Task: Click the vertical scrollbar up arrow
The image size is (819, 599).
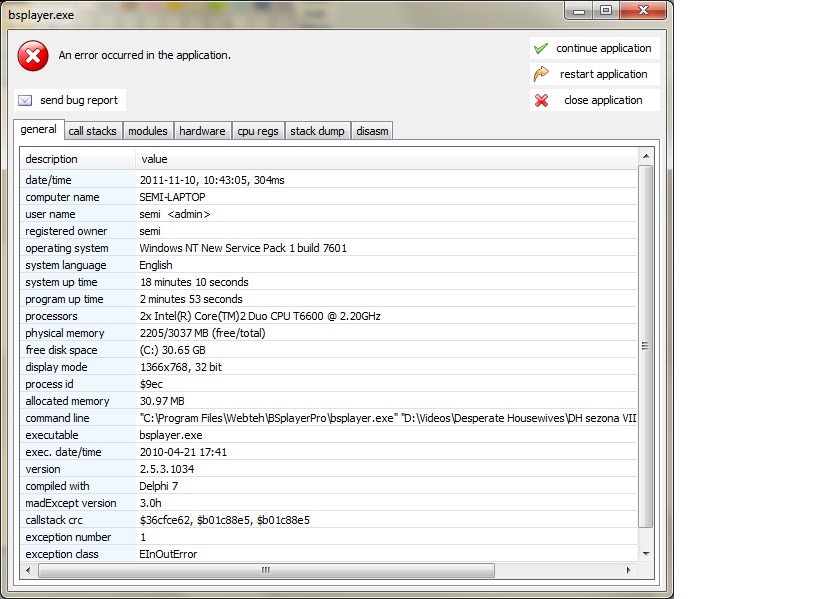Action: [x=646, y=156]
